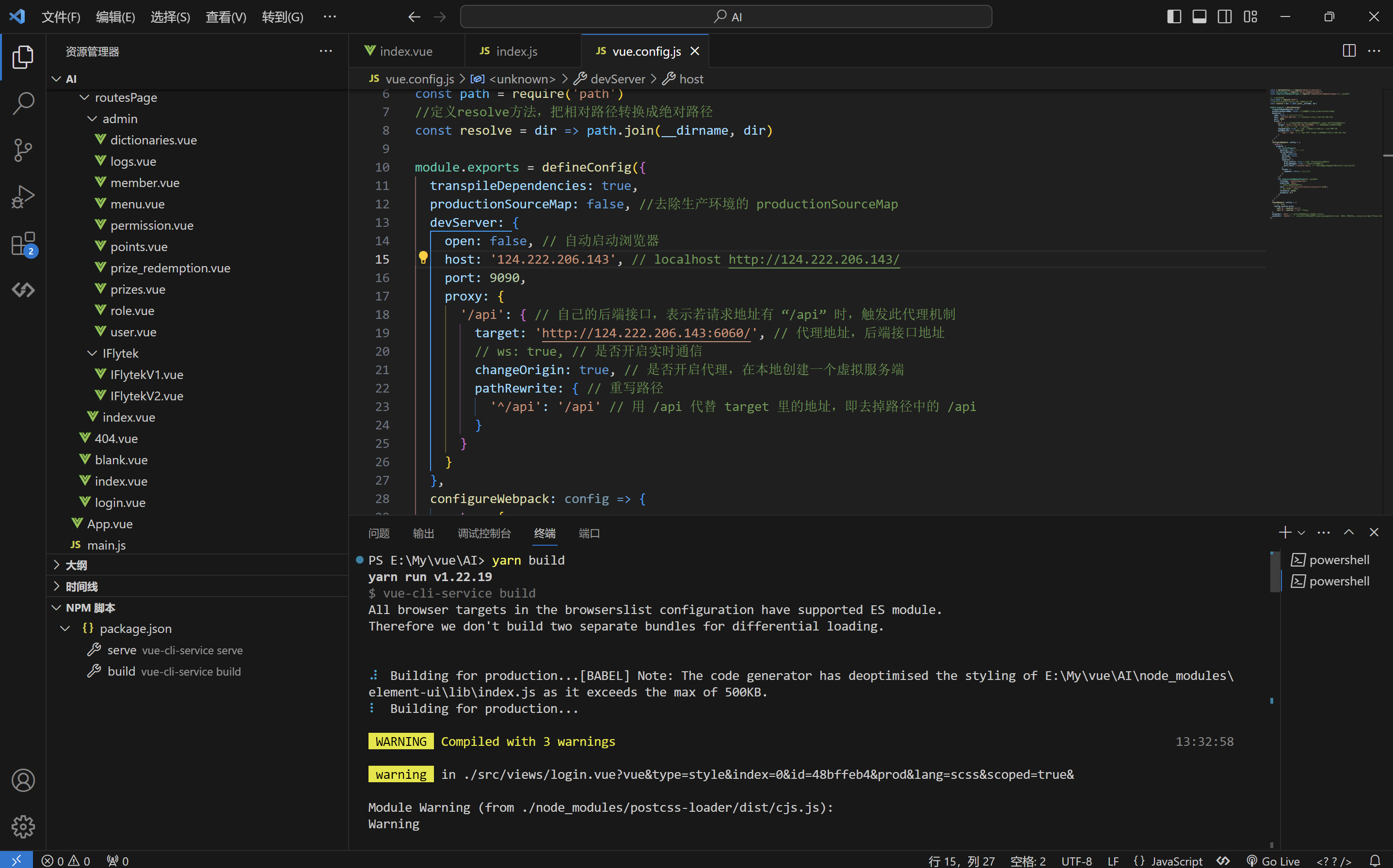Click the code minimap overview
This screenshot has width=1393, height=868.
click(1326, 154)
